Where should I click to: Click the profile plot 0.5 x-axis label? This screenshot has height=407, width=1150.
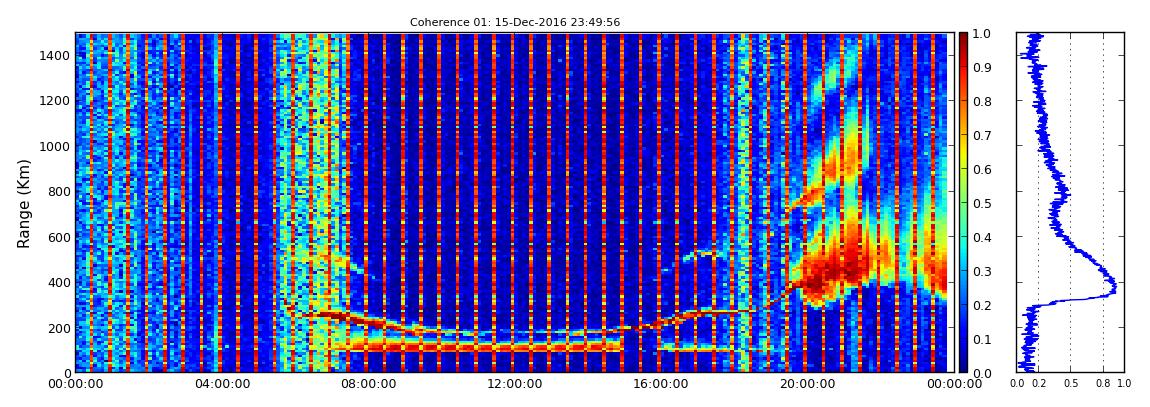pos(1071,383)
